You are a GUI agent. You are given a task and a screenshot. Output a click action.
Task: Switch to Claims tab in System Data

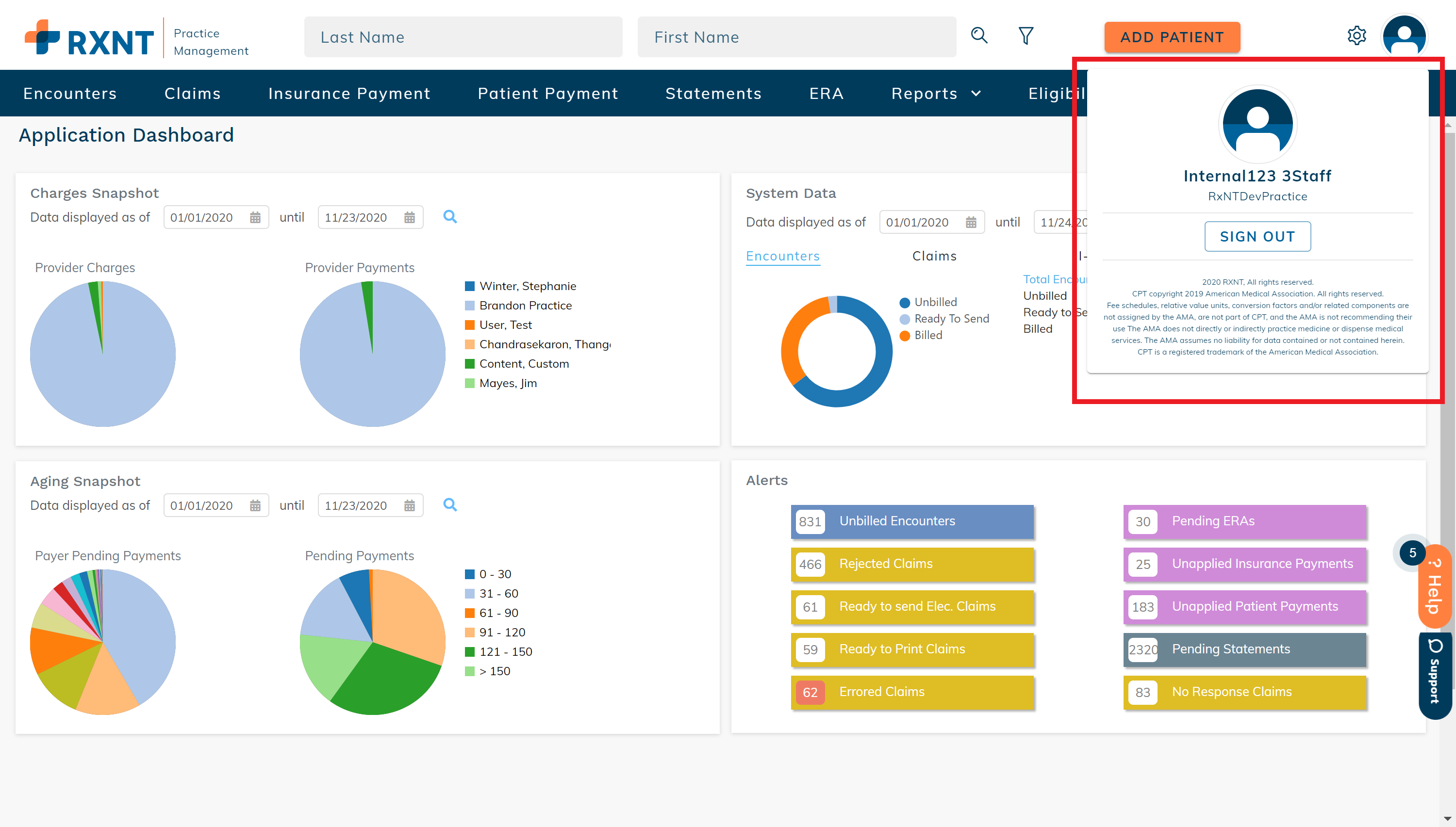click(934, 256)
